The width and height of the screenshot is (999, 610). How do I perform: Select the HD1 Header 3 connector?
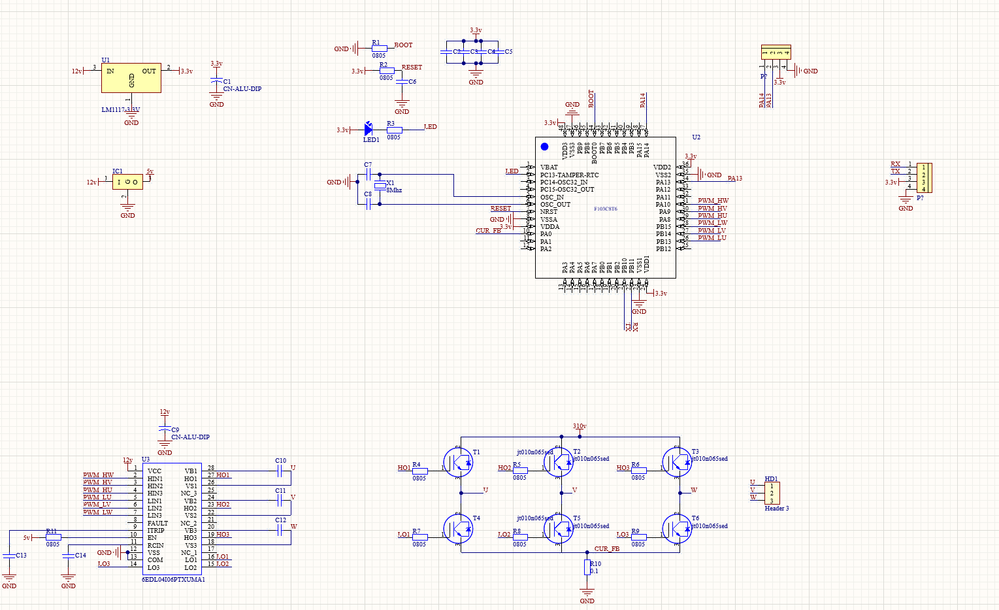pos(772,493)
